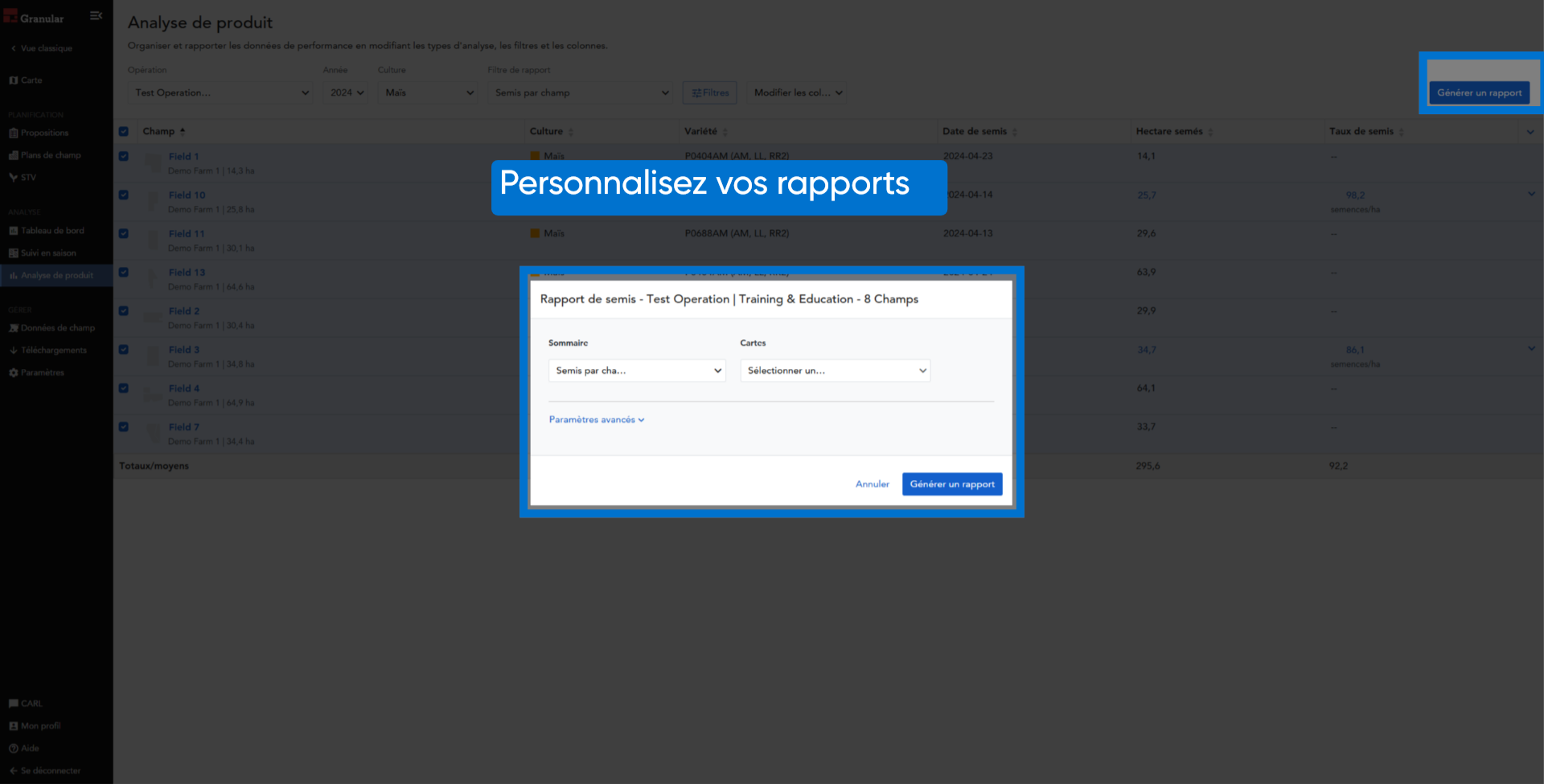The height and width of the screenshot is (784, 1544).
Task: Go back to Vue classique
Action: point(42,48)
